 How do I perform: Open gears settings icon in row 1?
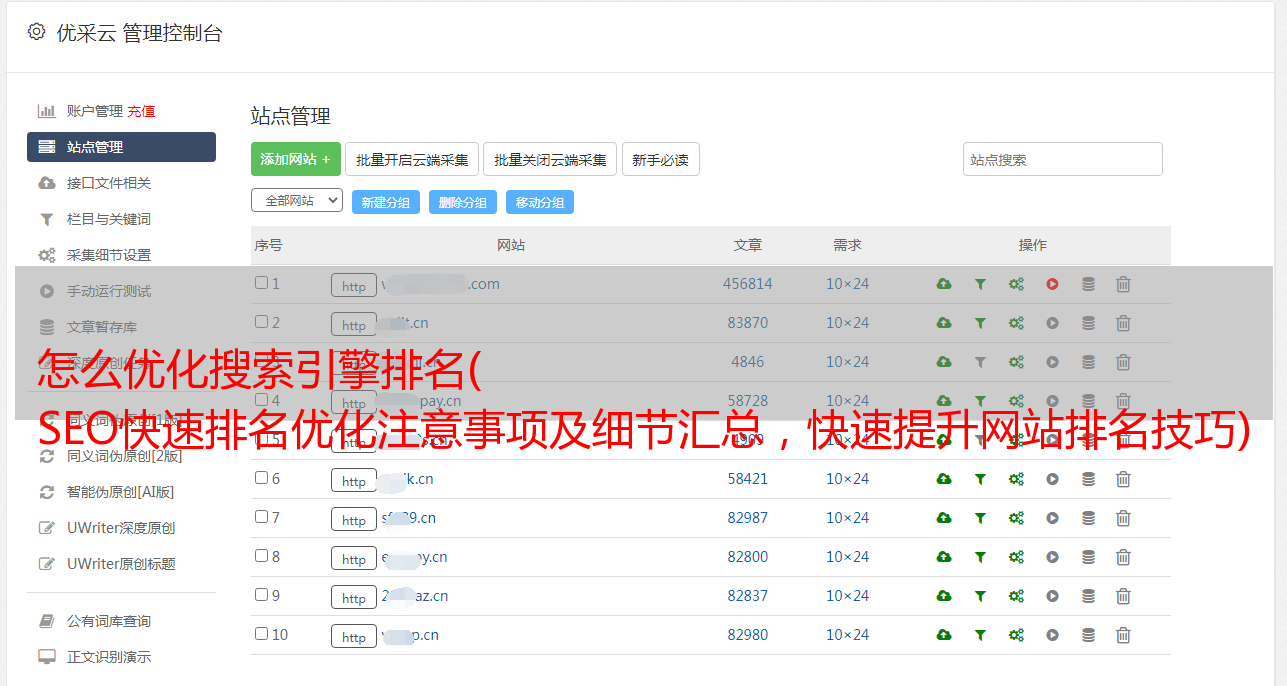[1016, 284]
